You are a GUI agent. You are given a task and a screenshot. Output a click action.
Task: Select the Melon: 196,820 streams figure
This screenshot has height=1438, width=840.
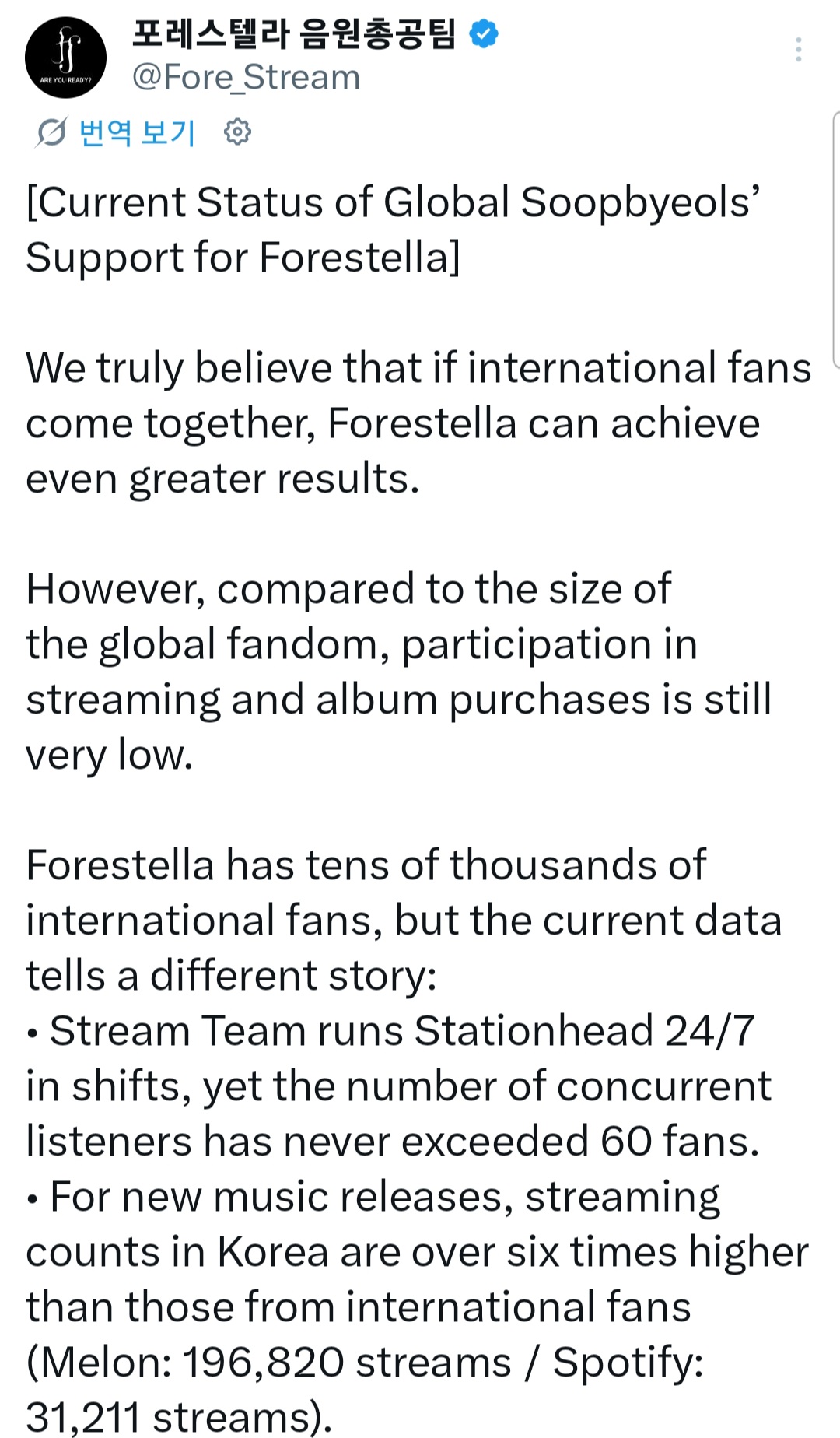275,1363
